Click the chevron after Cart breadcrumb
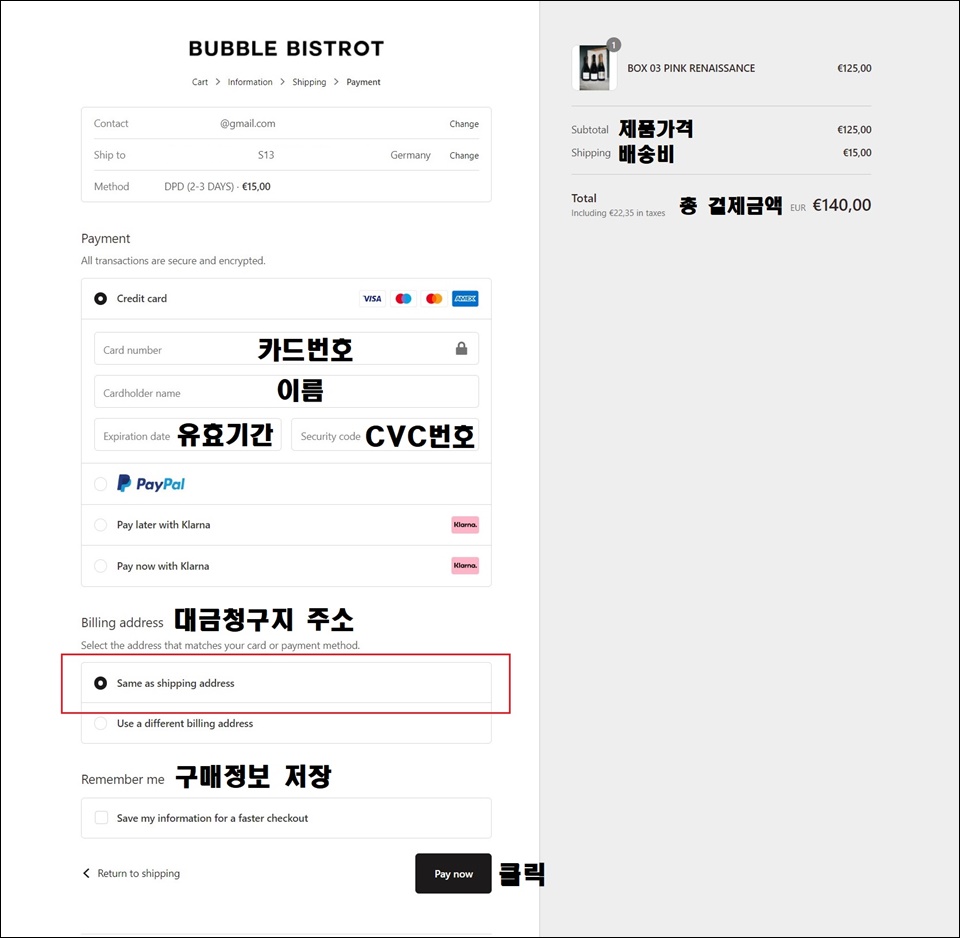Screen dimensions: 960x938 pyautogui.click(x=217, y=81)
